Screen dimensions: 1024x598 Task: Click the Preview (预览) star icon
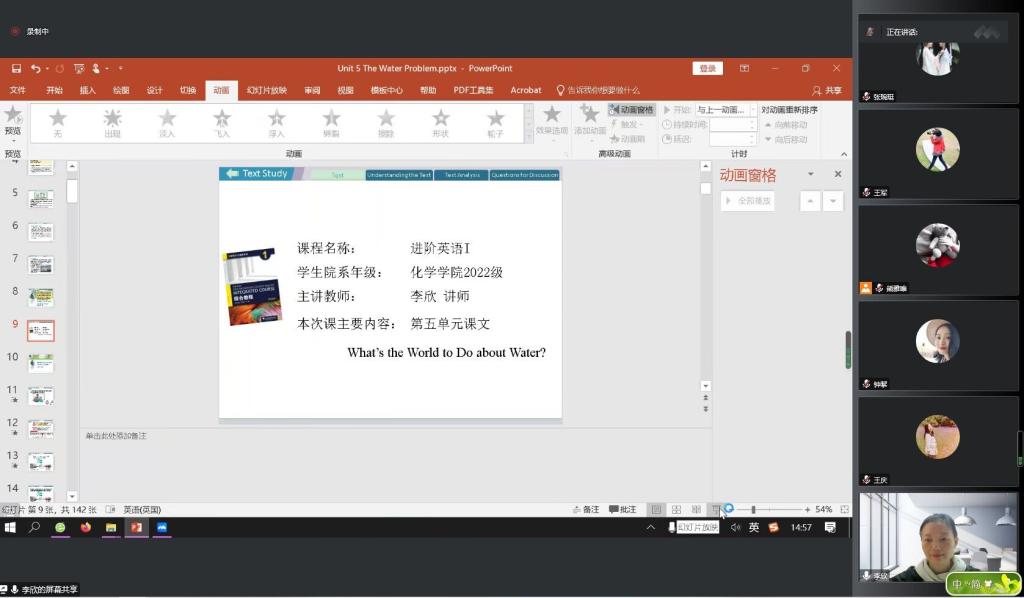point(12,116)
